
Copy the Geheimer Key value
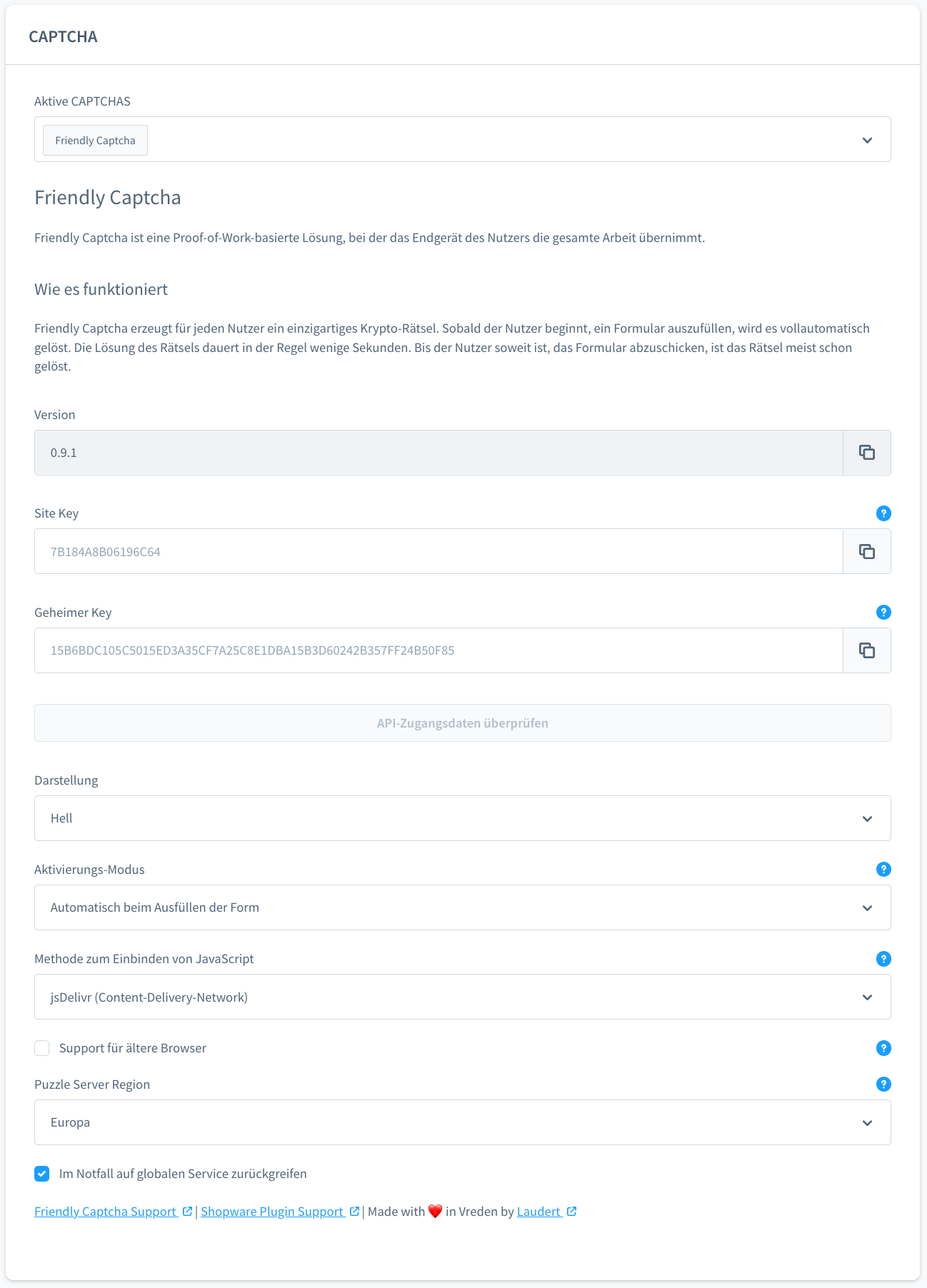(866, 650)
